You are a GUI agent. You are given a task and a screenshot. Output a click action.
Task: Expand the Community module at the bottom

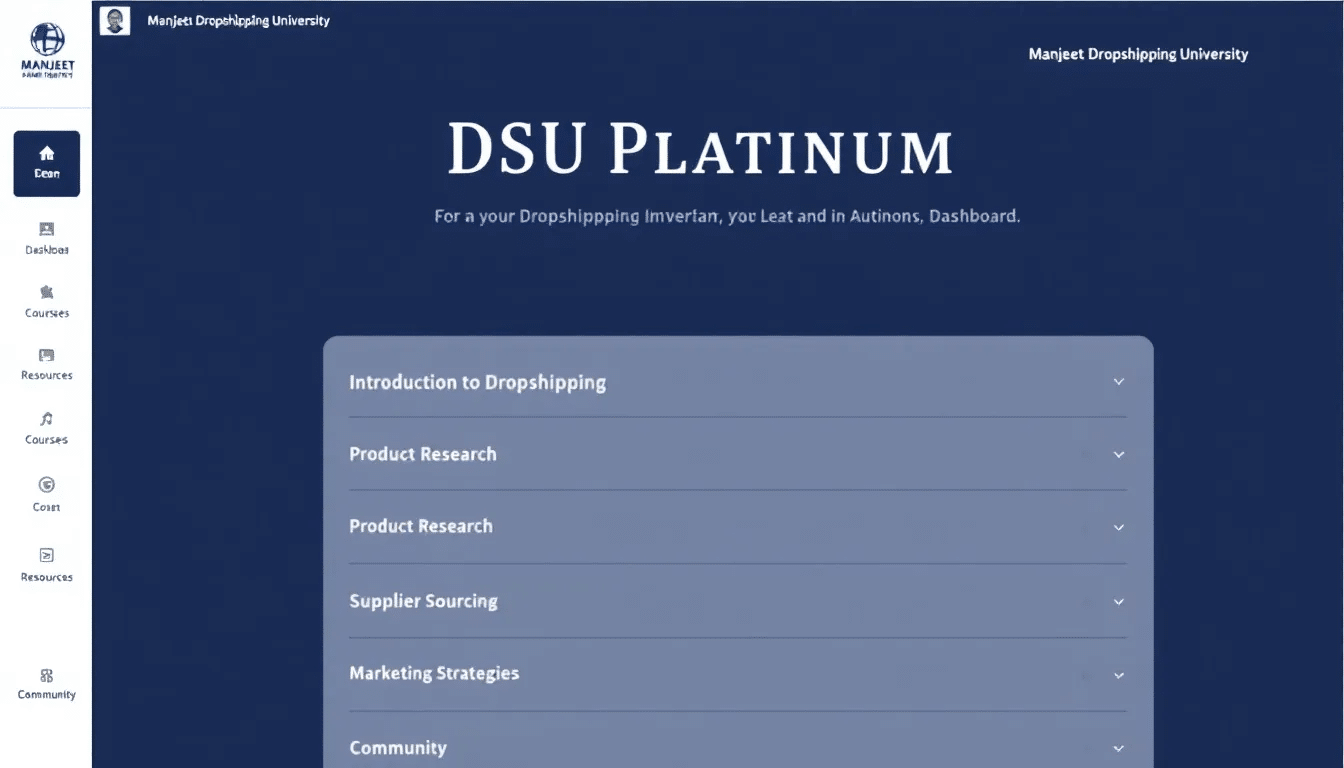1118,747
